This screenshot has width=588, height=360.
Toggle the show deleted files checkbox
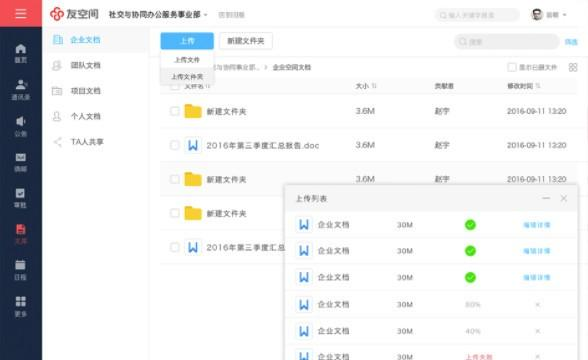[x=512, y=67]
